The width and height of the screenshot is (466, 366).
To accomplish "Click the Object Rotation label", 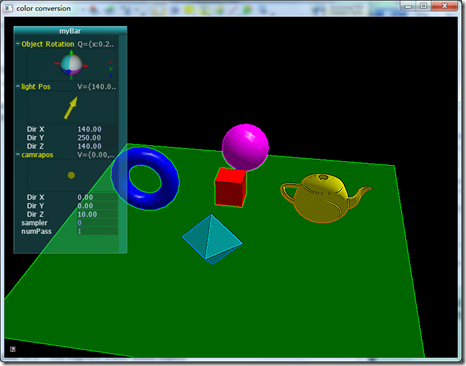I will [x=48, y=44].
